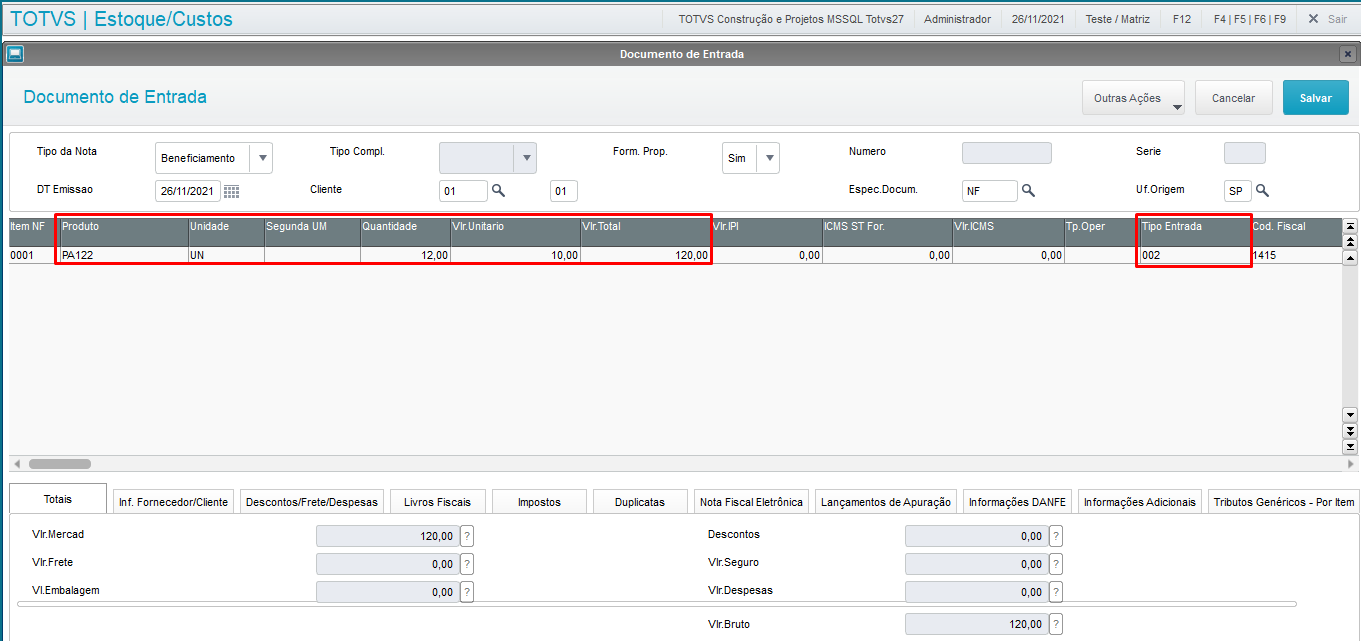This screenshot has width=1361, height=641.
Task: Click the F12 shortcut in the top bar
Action: (x=1181, y=19)
